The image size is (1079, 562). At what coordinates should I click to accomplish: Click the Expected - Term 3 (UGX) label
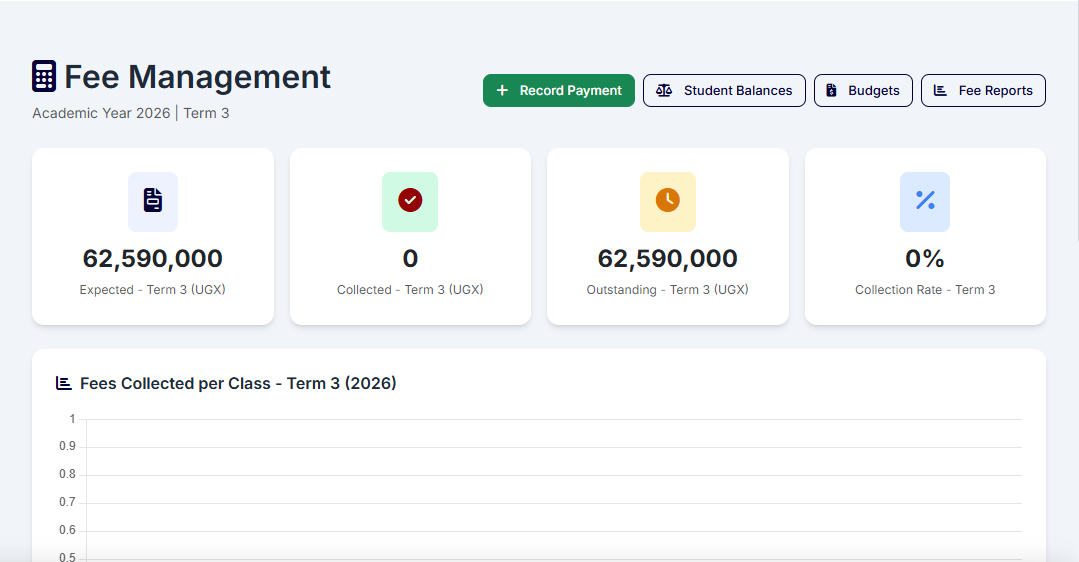tap(153, 290)
